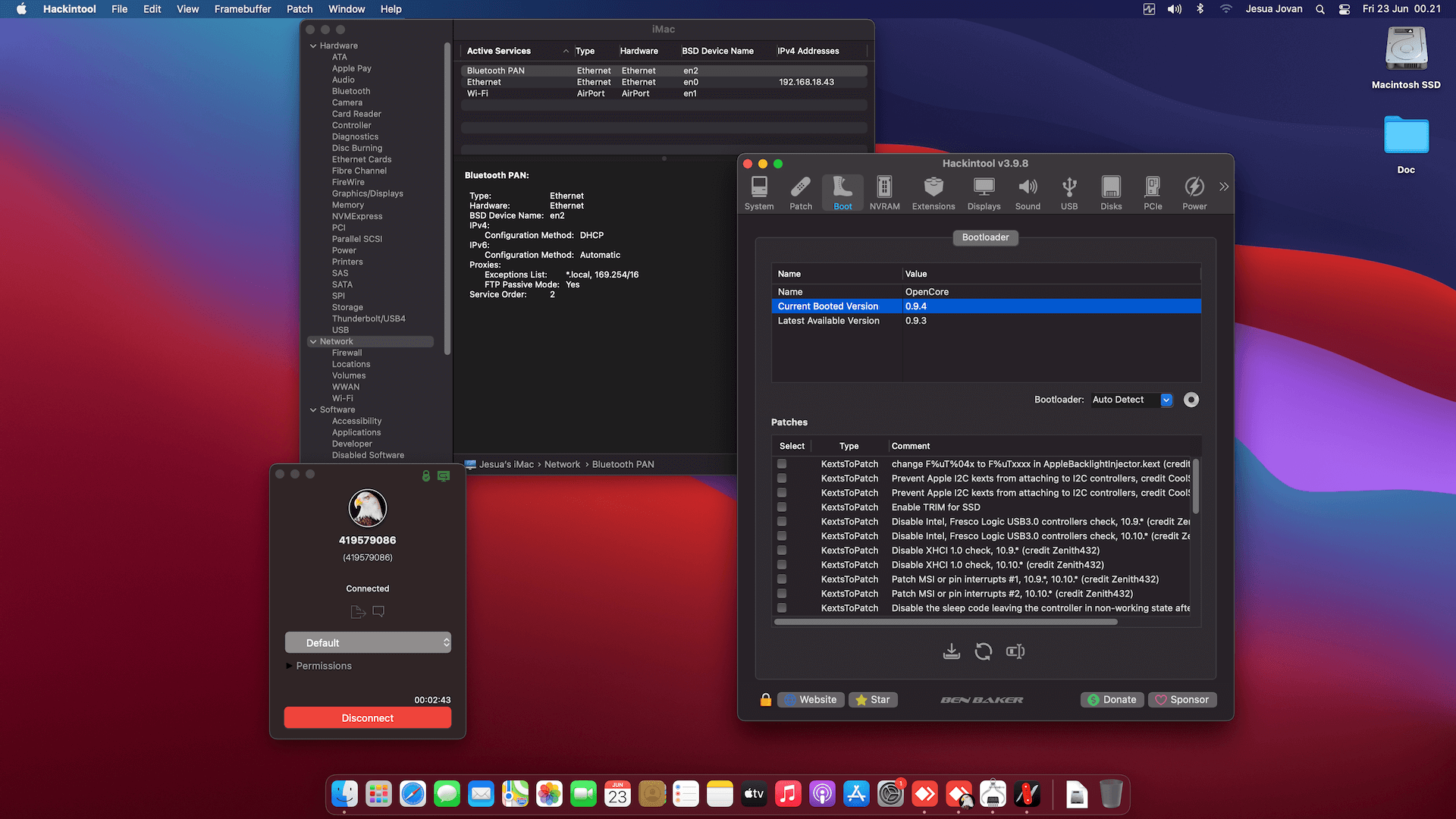
Task: Open the Edit menu
Action: point(152,9)
